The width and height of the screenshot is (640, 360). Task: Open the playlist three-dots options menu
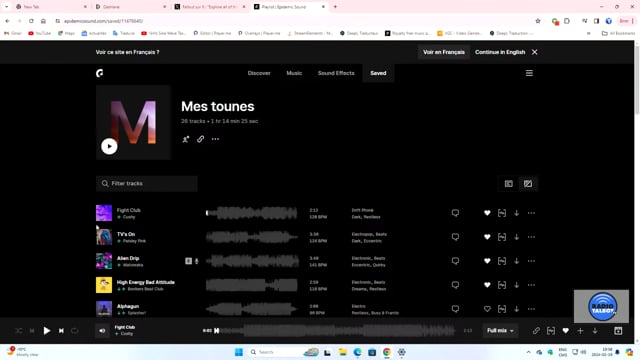(x=215, y=139)
